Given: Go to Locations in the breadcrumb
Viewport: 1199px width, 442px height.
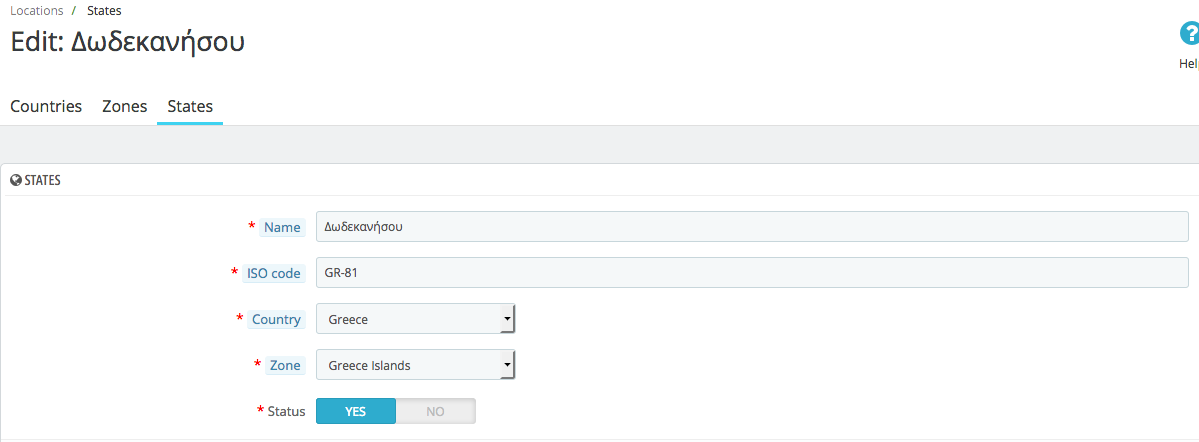Looking at the screenshot, I should pos(37,11).
